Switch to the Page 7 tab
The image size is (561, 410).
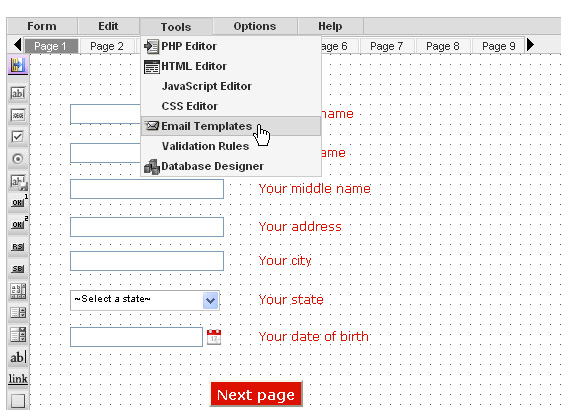tap(386, 46)
